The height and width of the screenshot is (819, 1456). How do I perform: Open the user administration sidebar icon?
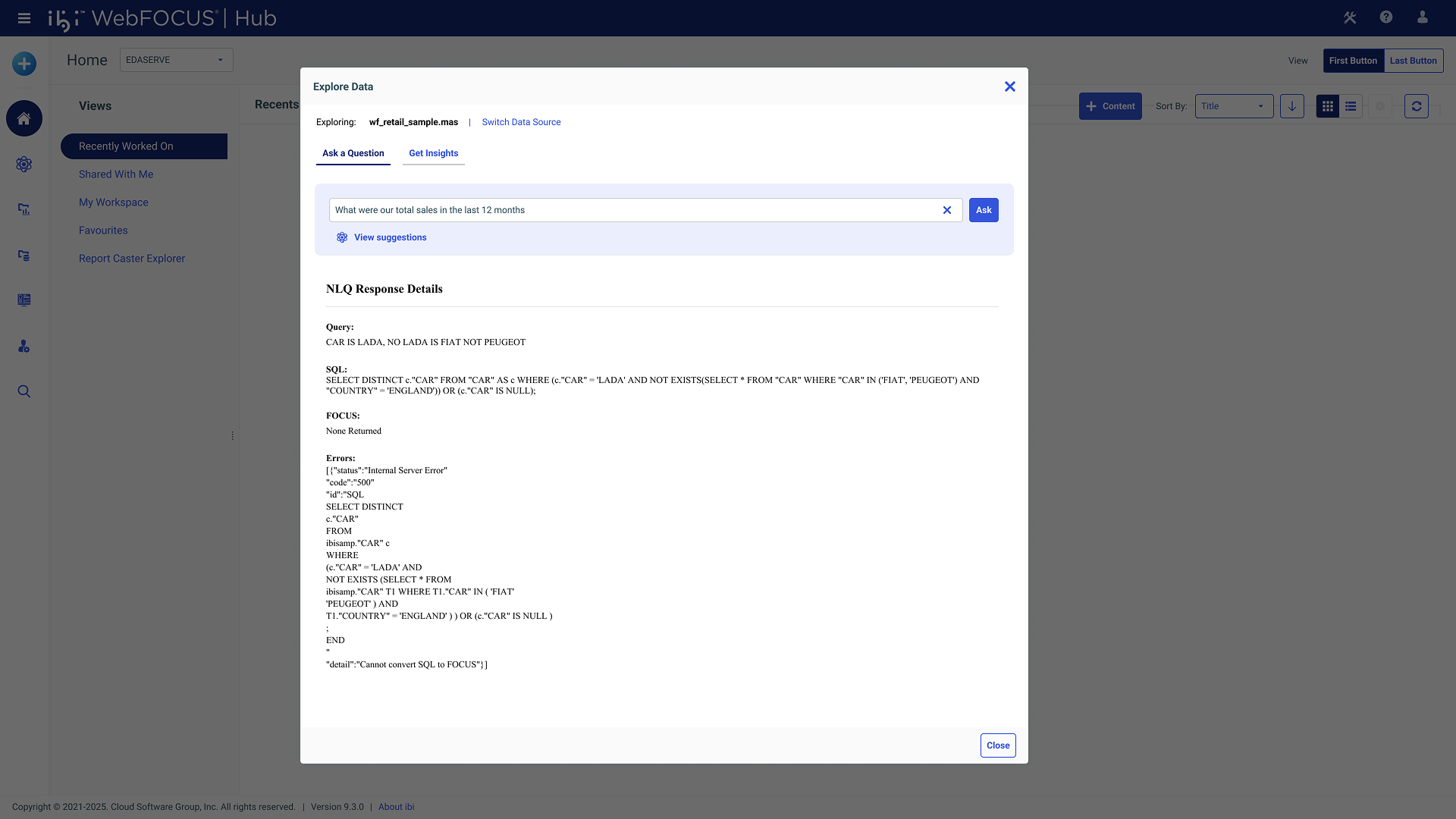click(24, 347)
